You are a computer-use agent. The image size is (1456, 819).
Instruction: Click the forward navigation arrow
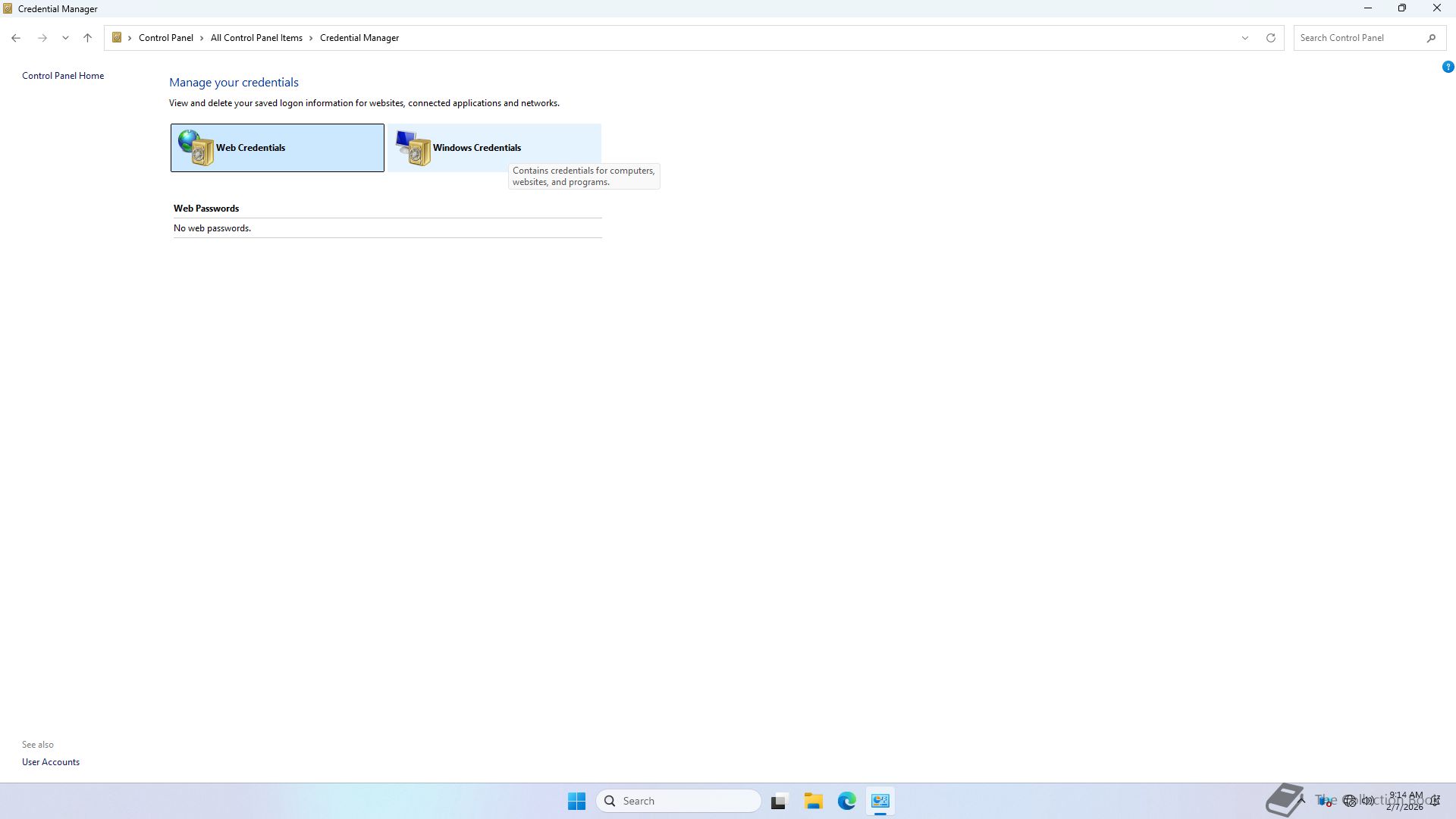[42, 38]
